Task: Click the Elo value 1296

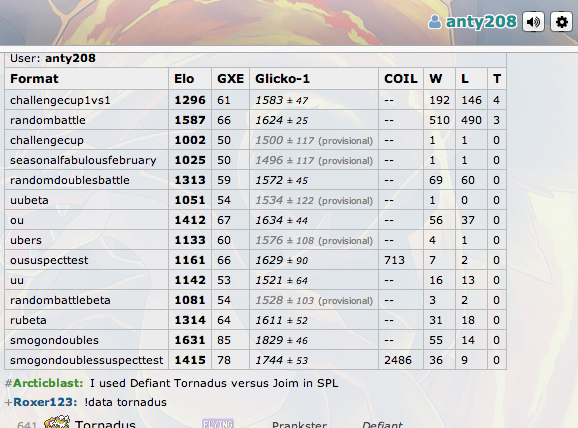Action: pyautogui.click(x=190, y=100)
